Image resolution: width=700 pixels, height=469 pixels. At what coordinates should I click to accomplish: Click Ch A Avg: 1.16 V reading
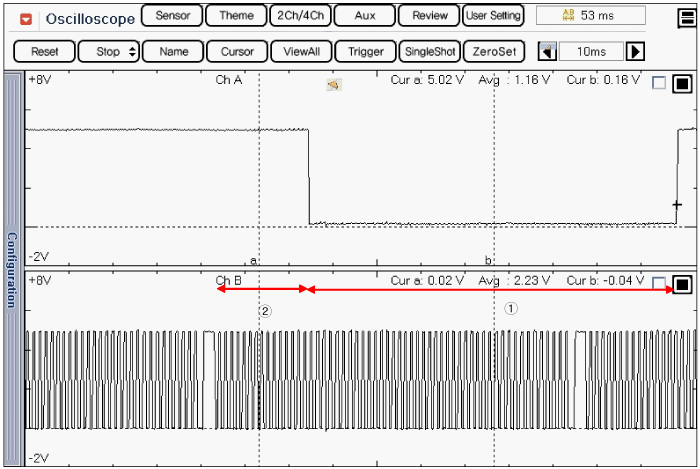[514, 80]
